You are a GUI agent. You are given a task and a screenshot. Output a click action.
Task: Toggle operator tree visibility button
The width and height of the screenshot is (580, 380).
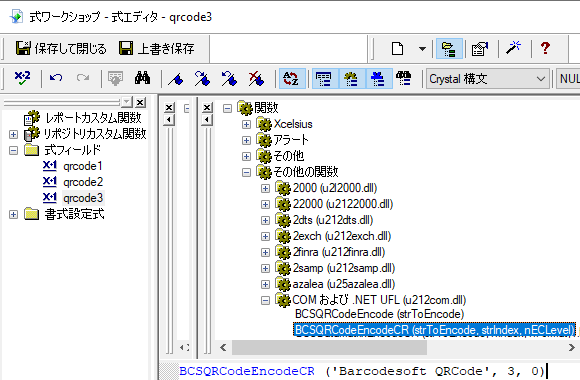[378, 78]
